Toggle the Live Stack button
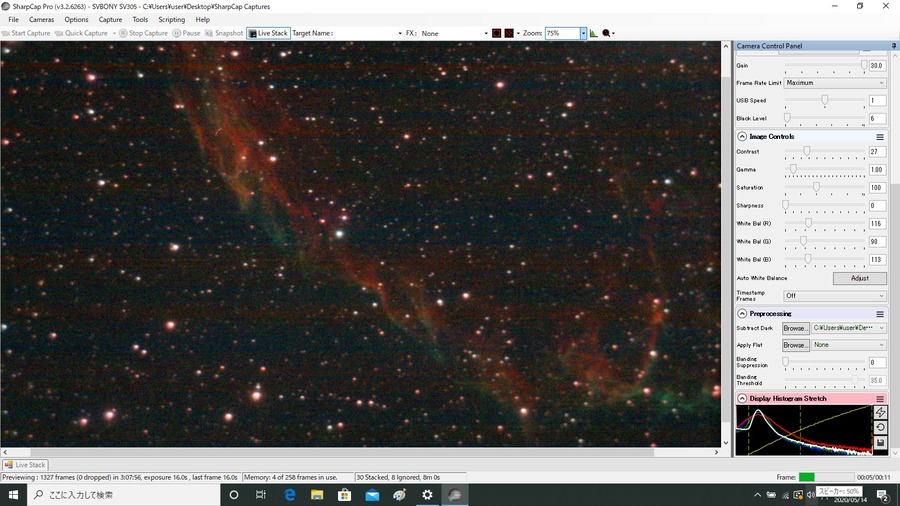Screen dimensions: 900x506 pyautogui.click(x=268, y=33)
